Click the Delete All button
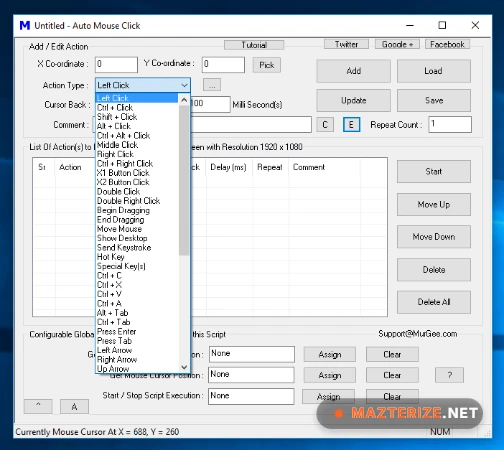The image size is (504, 450). (434, 302)
